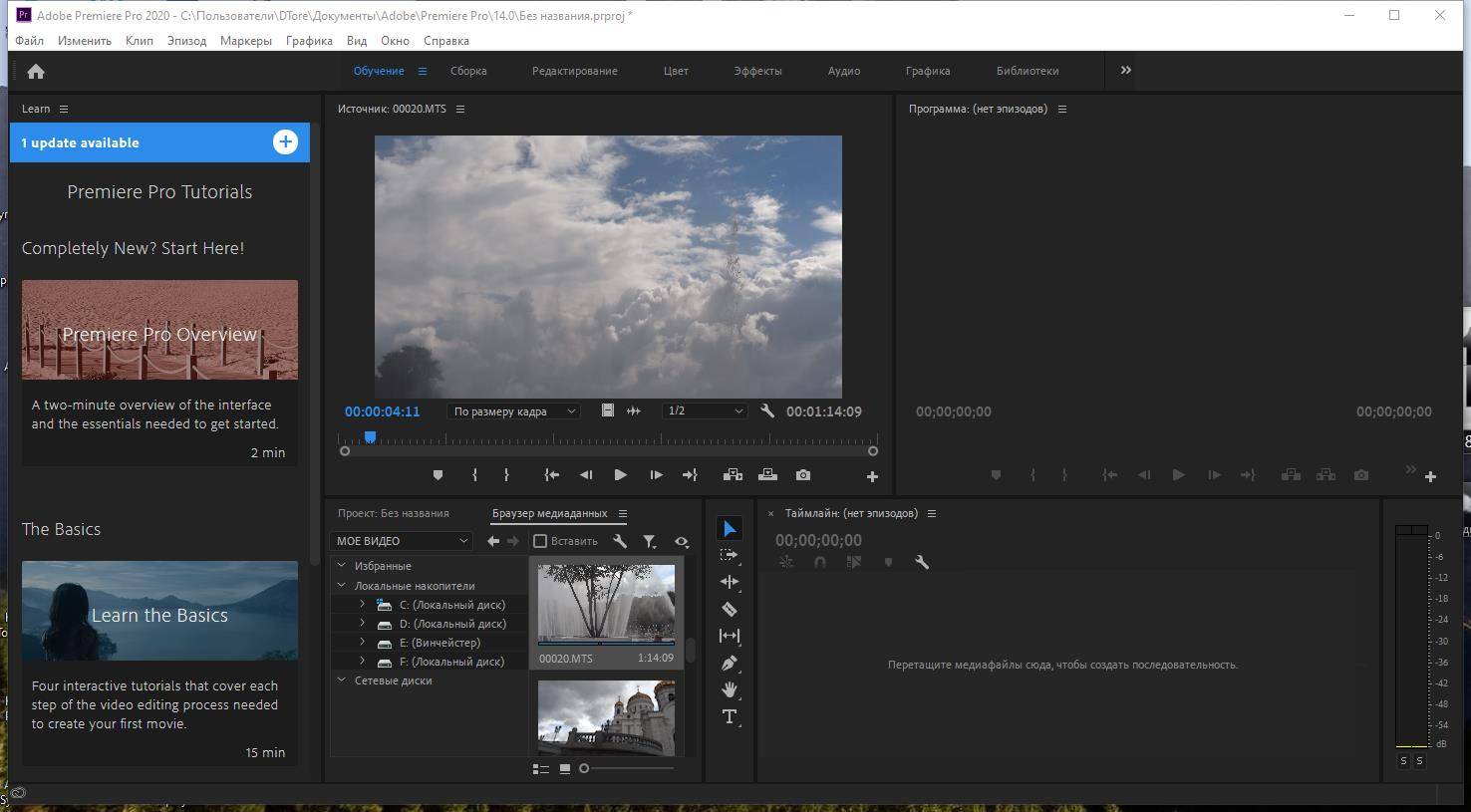Viewport: 1471px width, 812px height.
Task: Open the Файл menu
Action: coord(29,41)
